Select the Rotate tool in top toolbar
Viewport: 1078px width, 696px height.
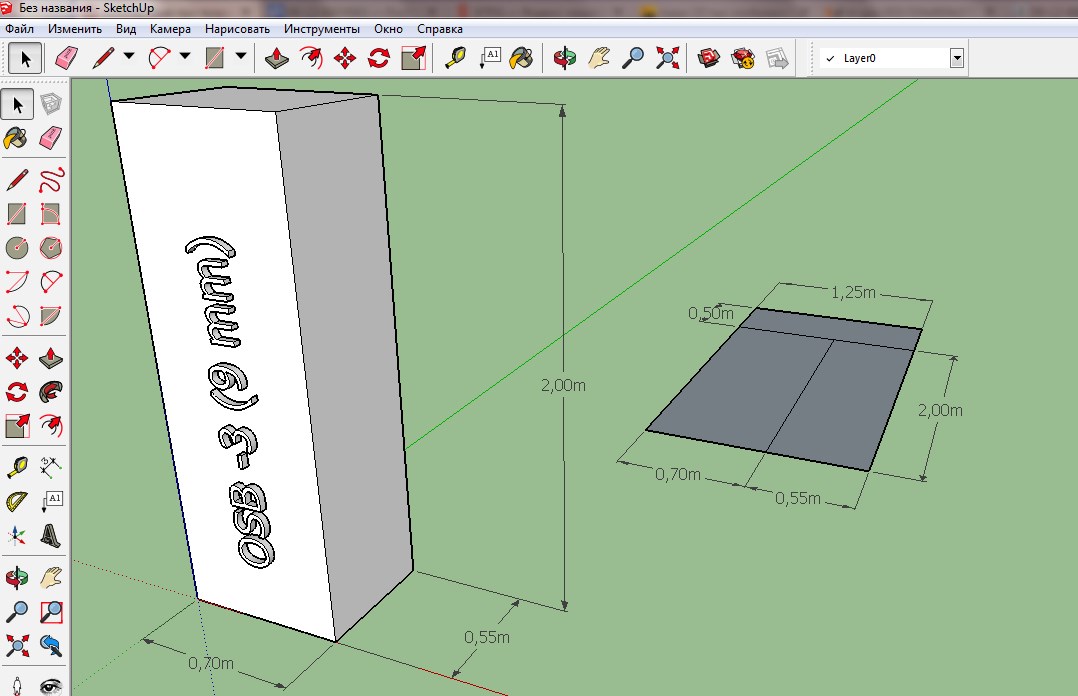tap(379, 58)
